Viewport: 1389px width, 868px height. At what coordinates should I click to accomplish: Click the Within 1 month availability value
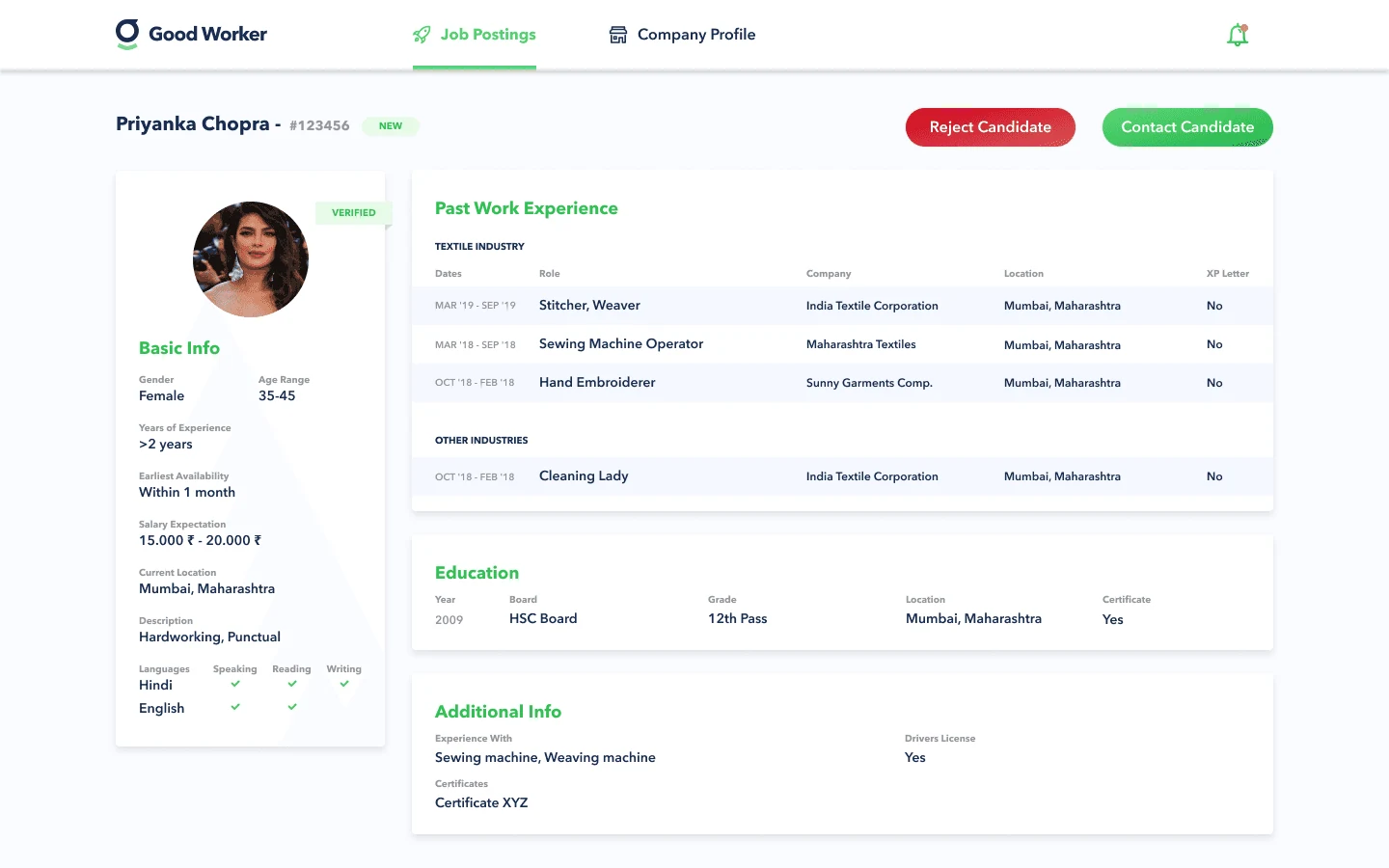point(187,493)
